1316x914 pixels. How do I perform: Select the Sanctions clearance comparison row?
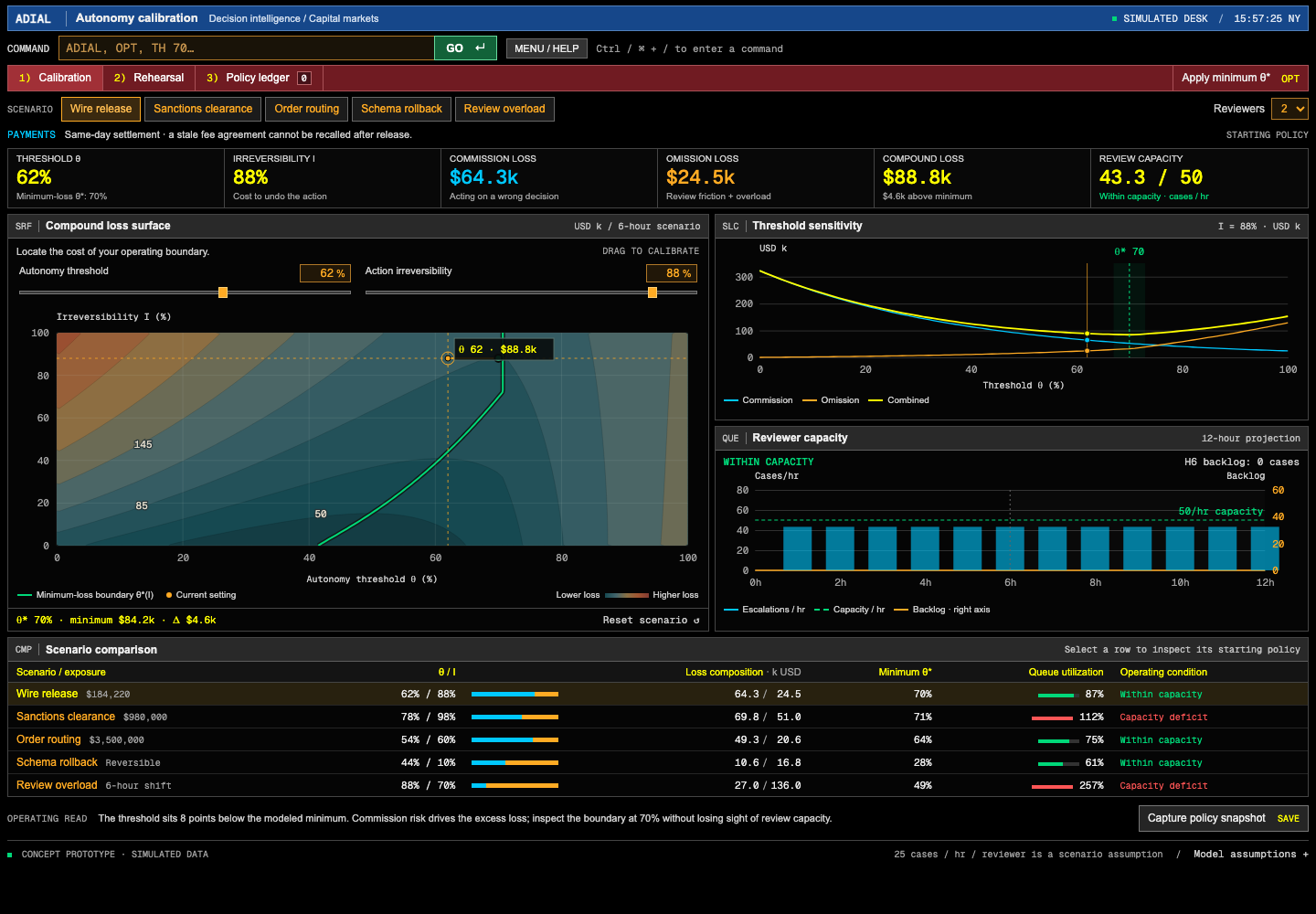658,717
